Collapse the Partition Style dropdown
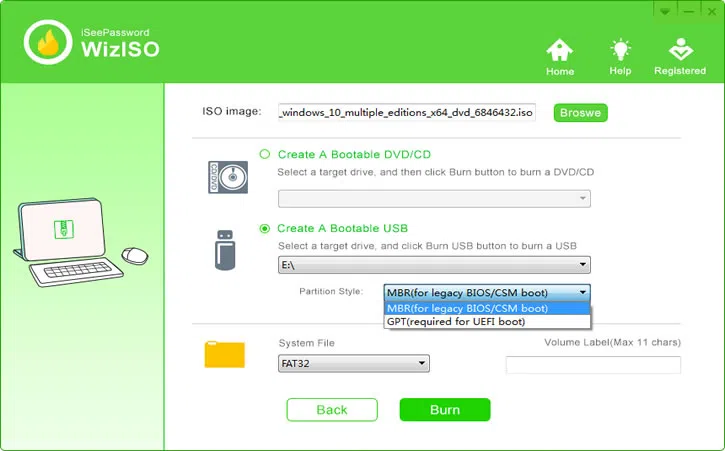Image resolution: width=725 pixels, height=451 pixels. click(x=487, y=293)
